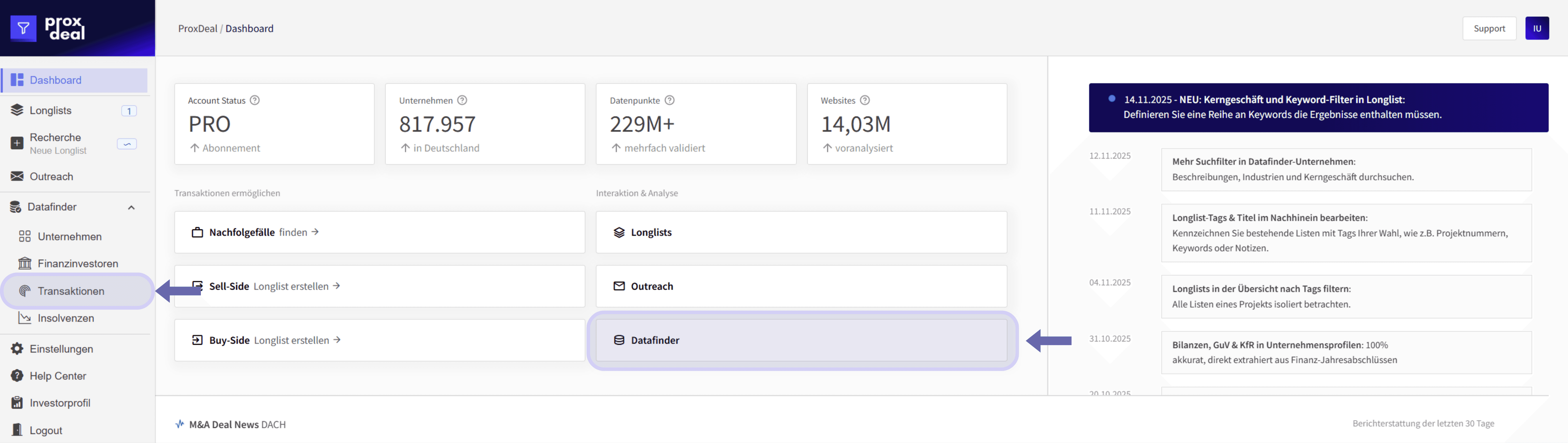Click the Outreach envelope icon in sidebar
Viewport: 1568px width, 443px height.
(x=17, y=177)
